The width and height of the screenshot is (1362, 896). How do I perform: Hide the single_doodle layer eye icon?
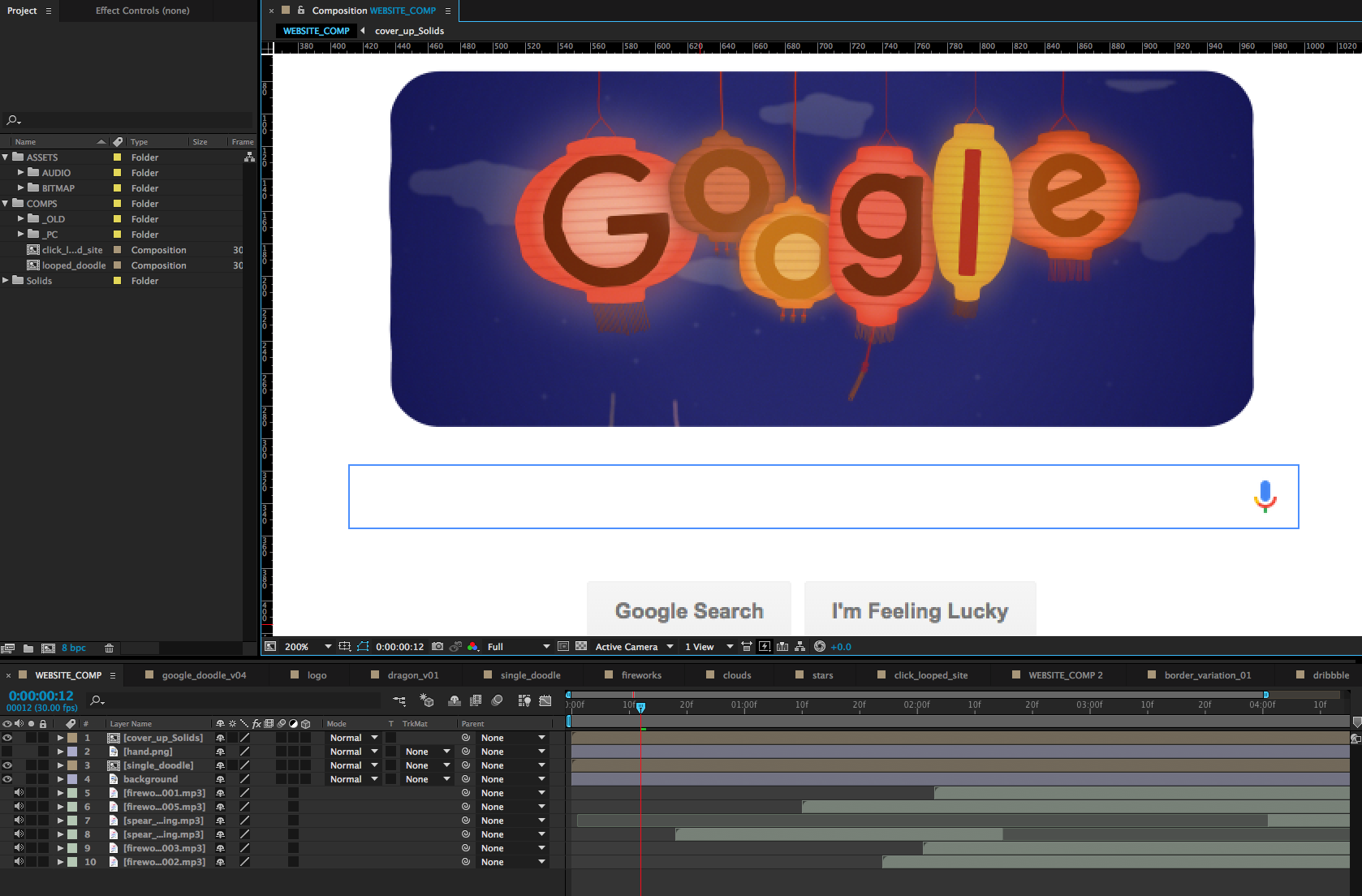tap(7, 765)
